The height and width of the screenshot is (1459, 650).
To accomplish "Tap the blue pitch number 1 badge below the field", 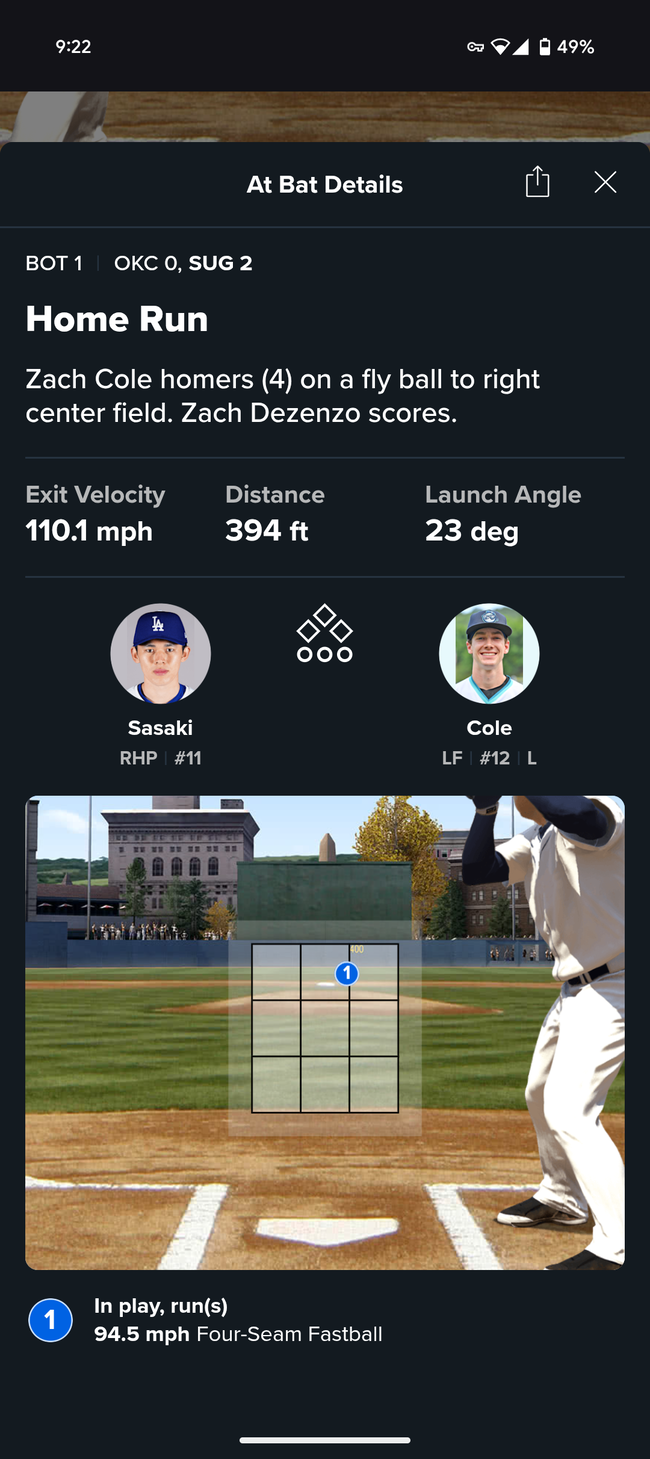I will click(50, 1320).
